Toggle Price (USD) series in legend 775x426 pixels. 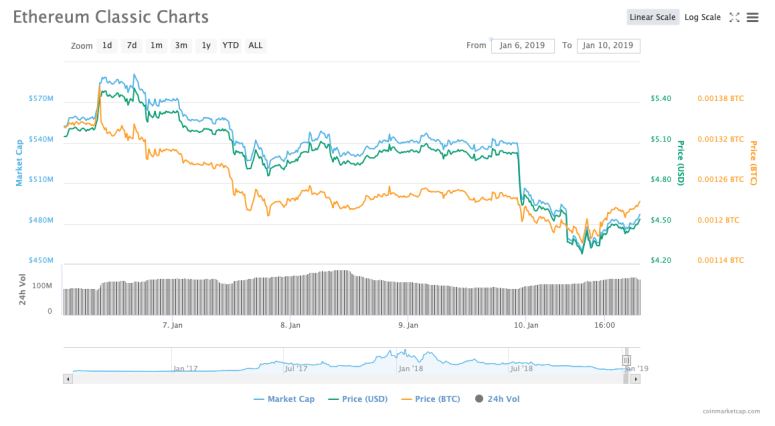(358, 399)
